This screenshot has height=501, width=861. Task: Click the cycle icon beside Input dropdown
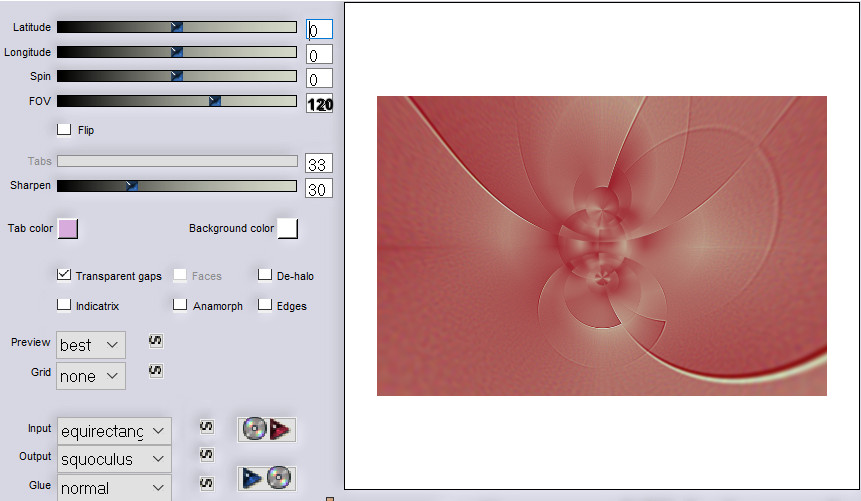[206, 427]
